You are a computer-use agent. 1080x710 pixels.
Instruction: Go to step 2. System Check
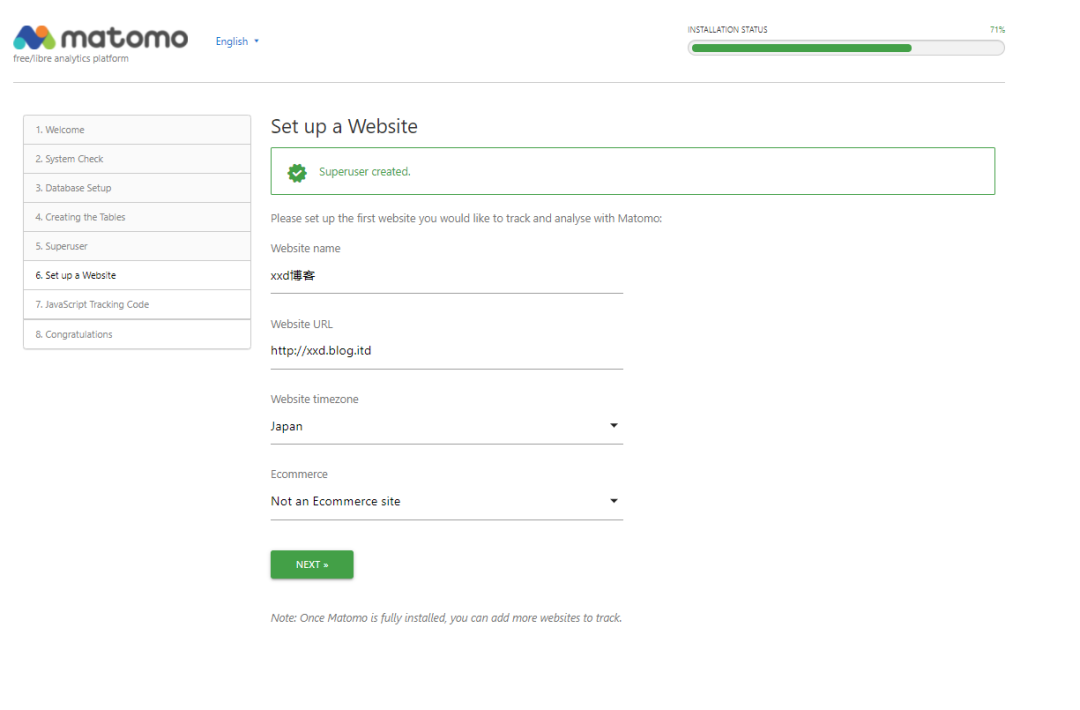[137, 159]
